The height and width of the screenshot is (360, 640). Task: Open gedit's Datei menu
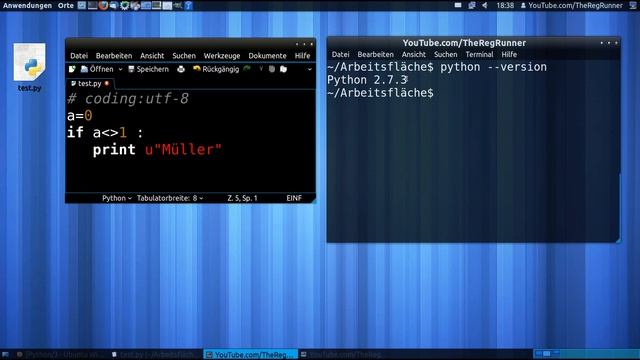(79, 56)
